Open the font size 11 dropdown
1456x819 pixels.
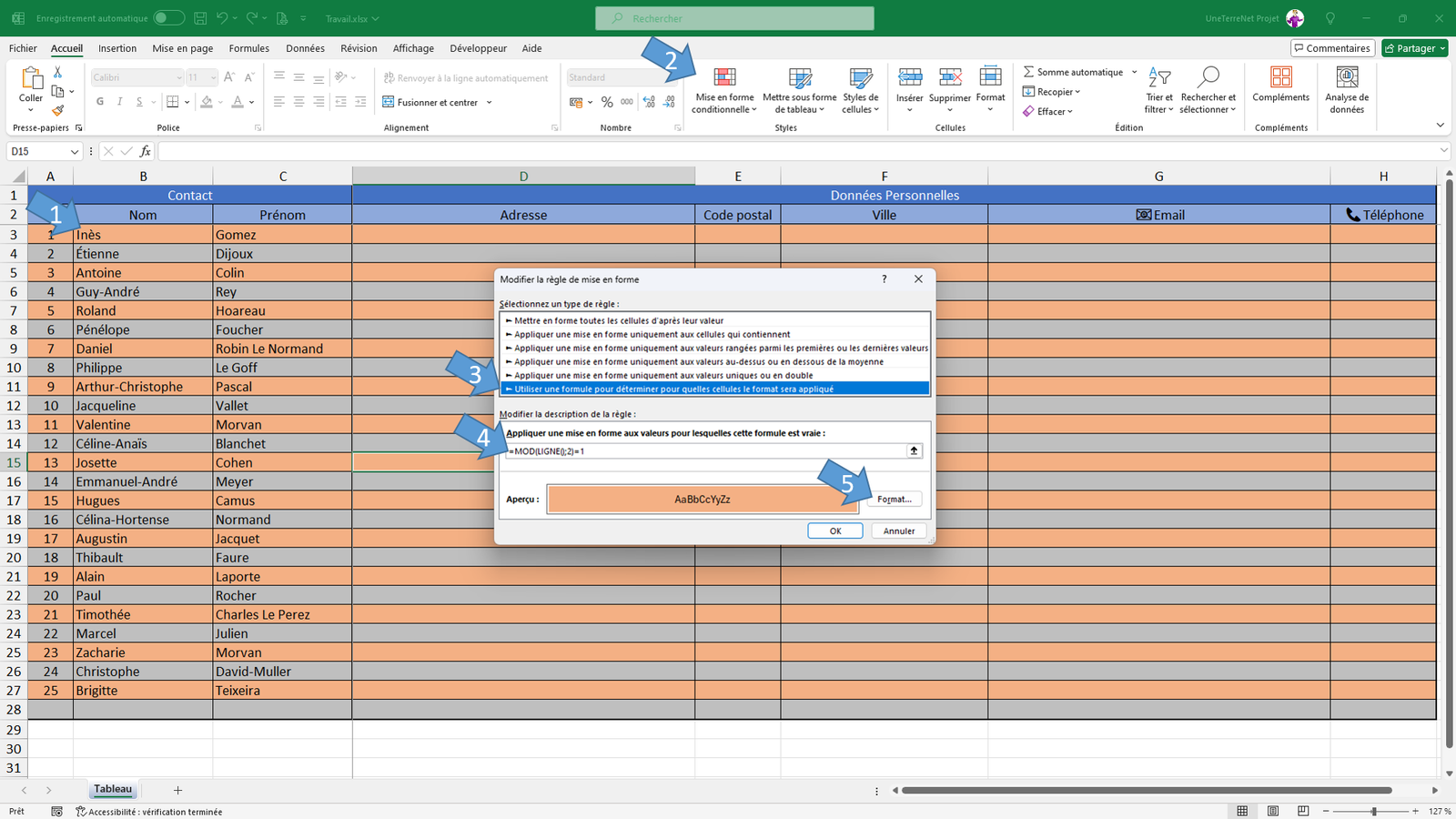tap(213, 77)
